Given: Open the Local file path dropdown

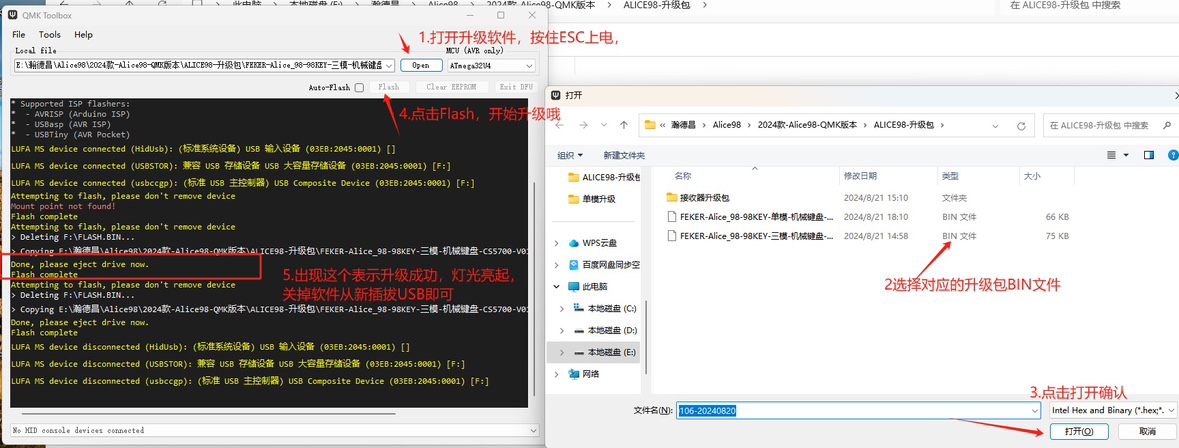Looking at the screenshot, I should [389, 65].
